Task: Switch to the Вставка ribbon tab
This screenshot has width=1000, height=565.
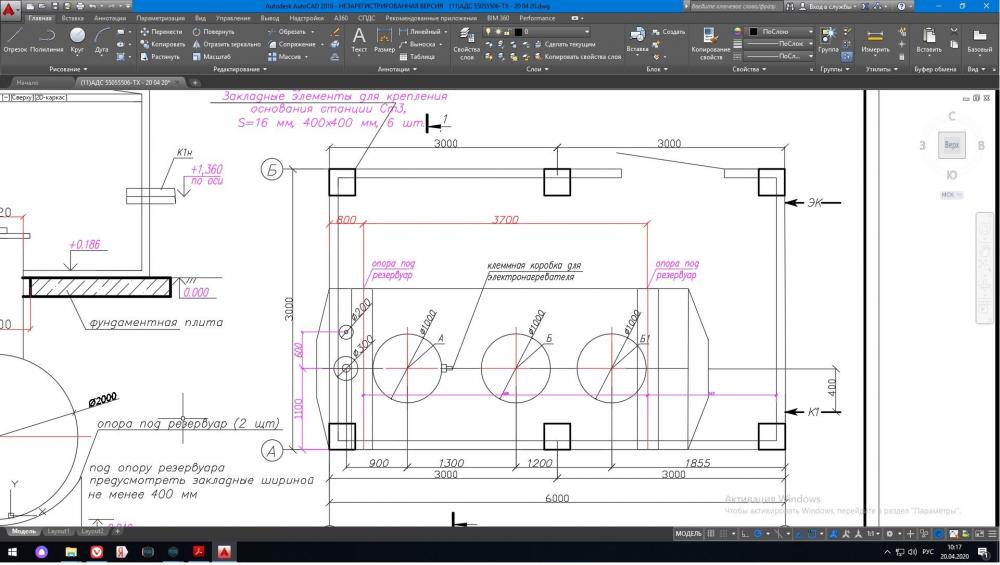Action: pyautogui.click(x=72, y=18)
